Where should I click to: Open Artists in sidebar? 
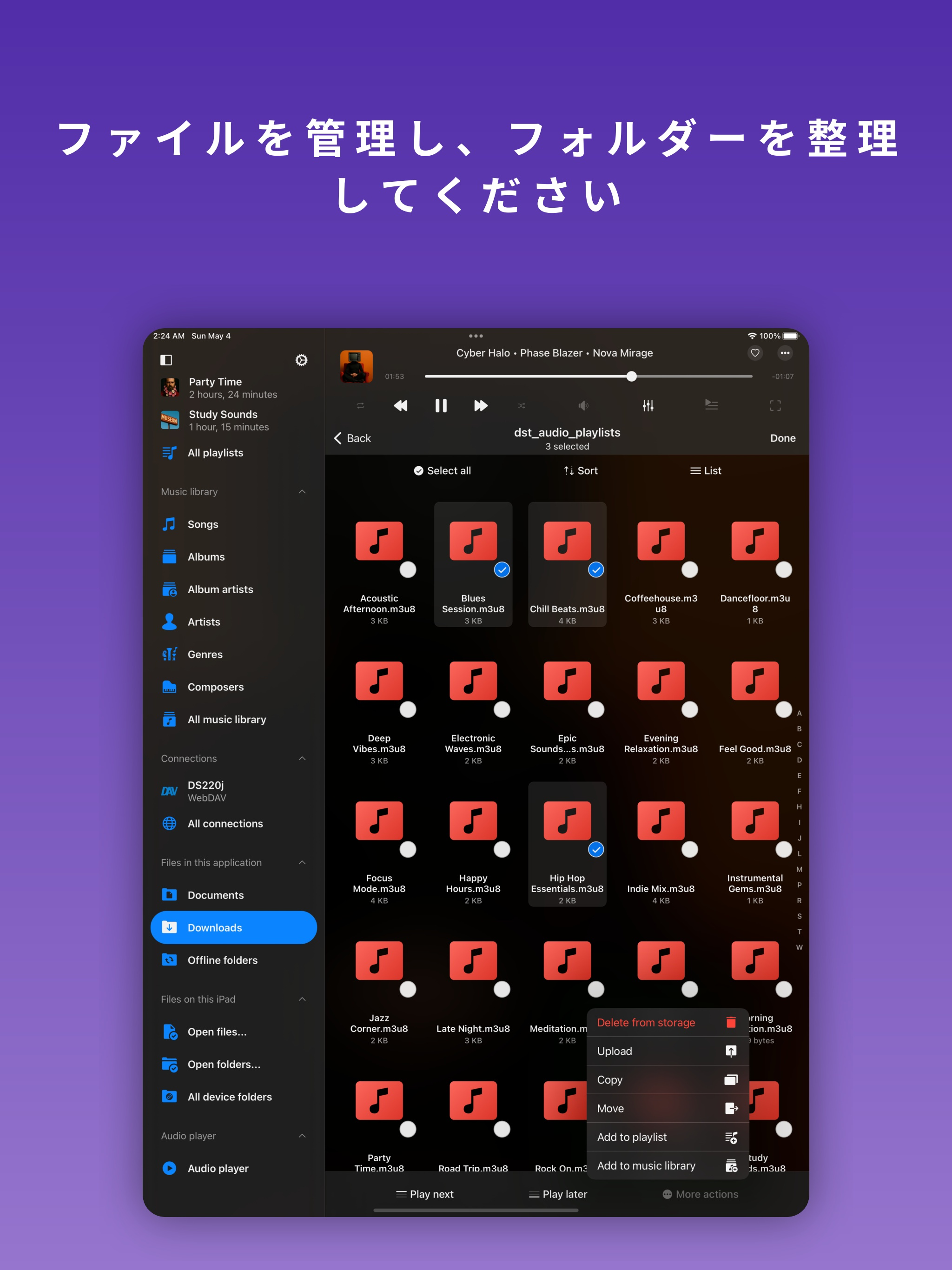[x=234, y=622]
